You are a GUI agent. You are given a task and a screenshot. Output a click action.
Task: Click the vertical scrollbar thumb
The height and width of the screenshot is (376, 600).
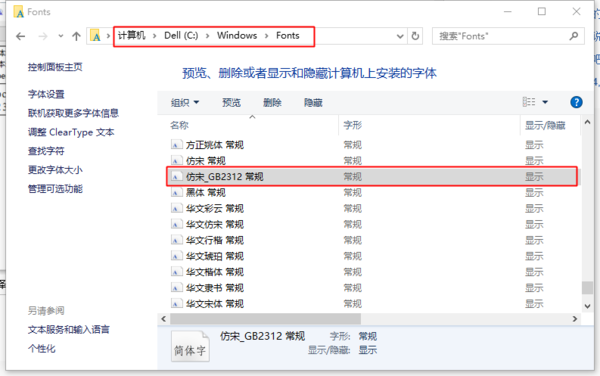(587, 288)
